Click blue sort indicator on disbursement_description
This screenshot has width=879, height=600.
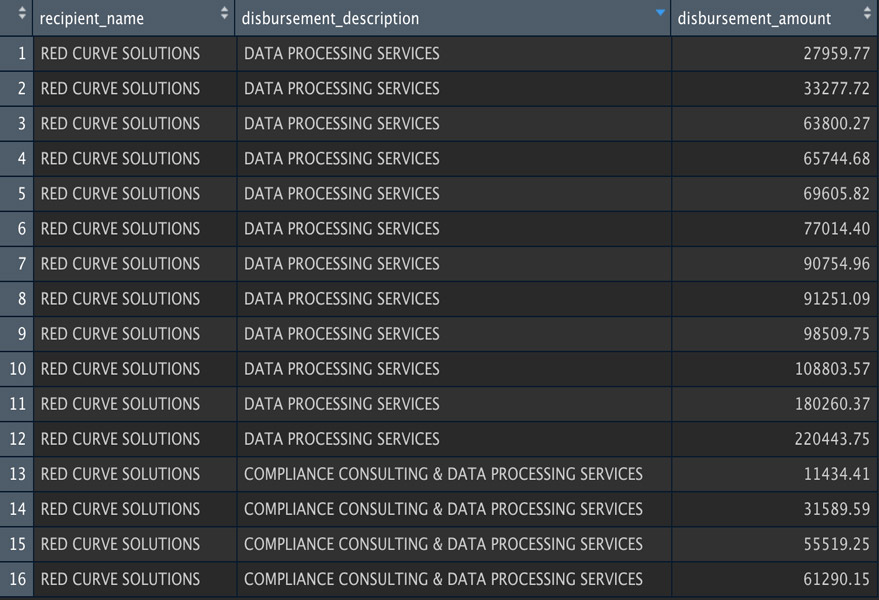tap(660, 12)
